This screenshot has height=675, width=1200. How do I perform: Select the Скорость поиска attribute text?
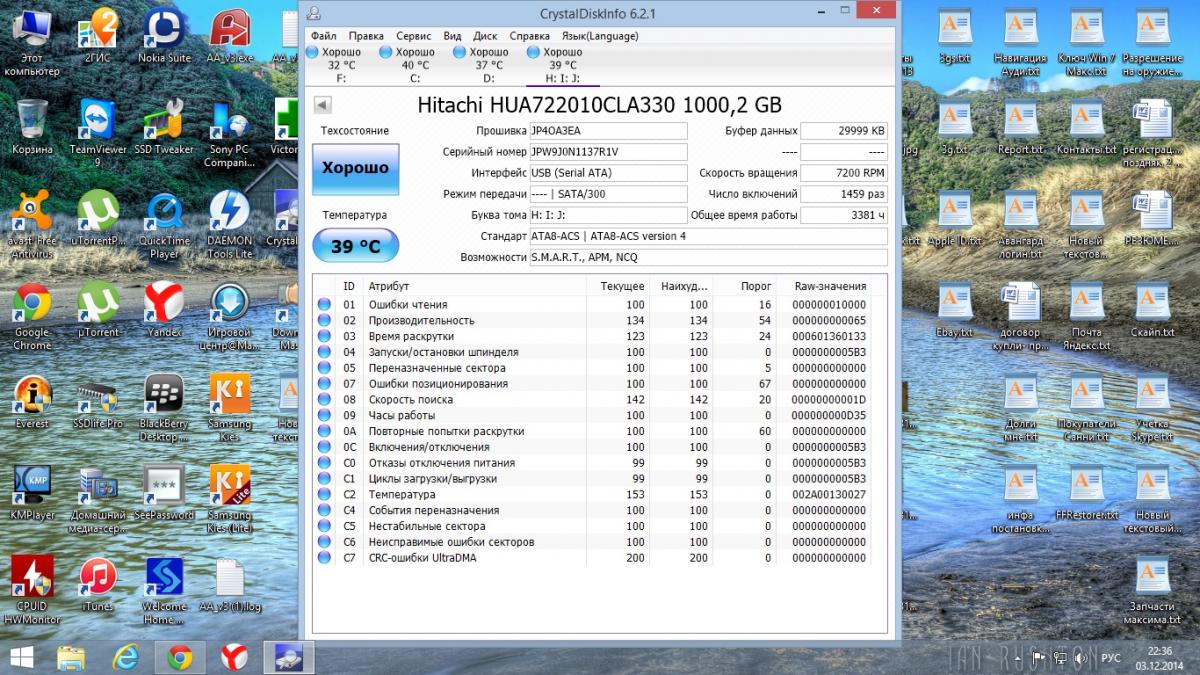[x=411, y=400]
